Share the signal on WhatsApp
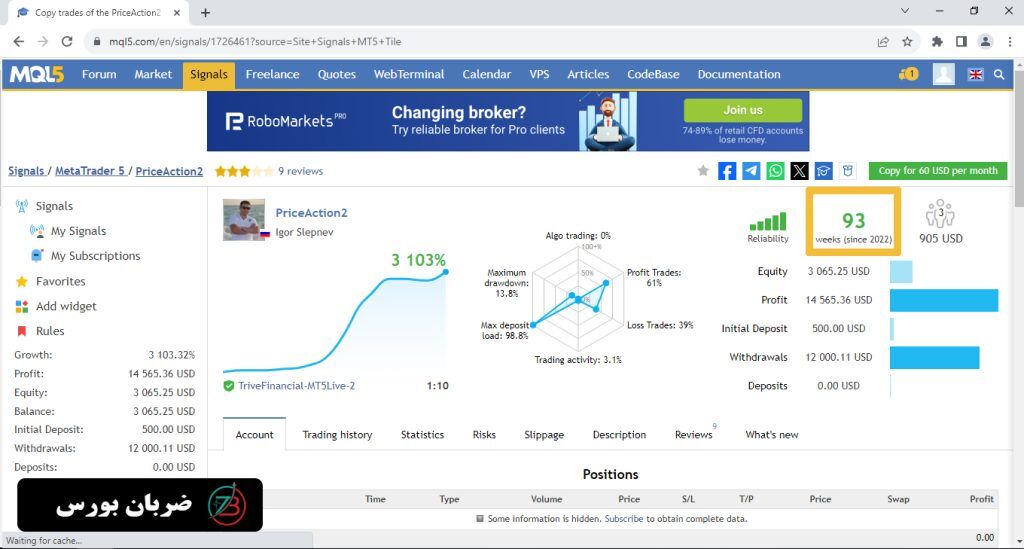This screenshot has height=549, width=1024. pos(775,171)
